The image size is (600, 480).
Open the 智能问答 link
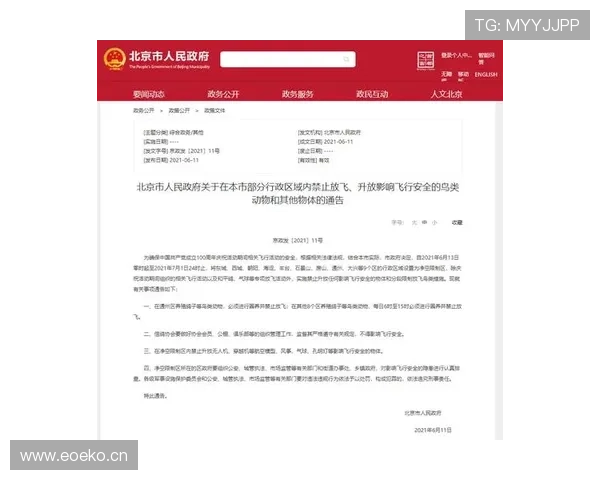(486, 59)
